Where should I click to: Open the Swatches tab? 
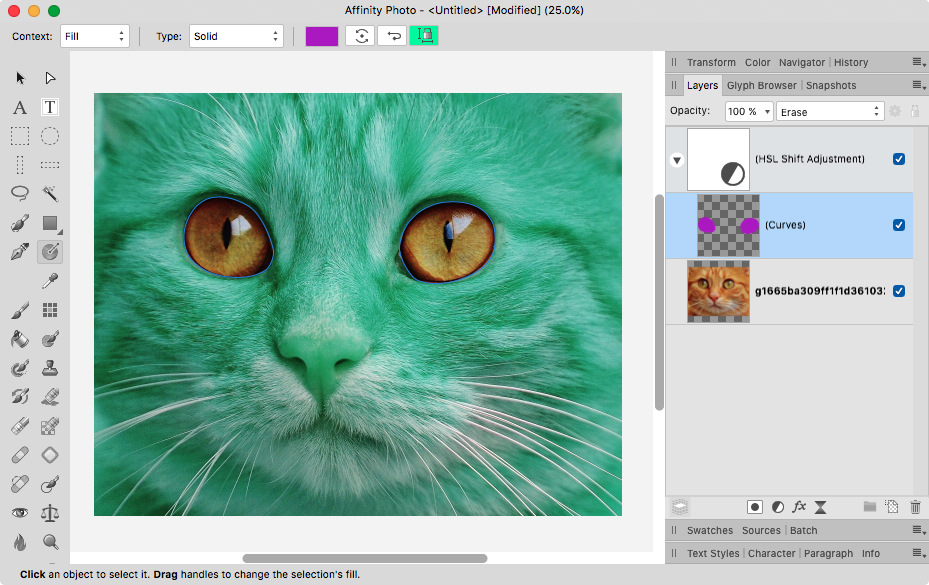pyautogui.click(x=709, y=530)
